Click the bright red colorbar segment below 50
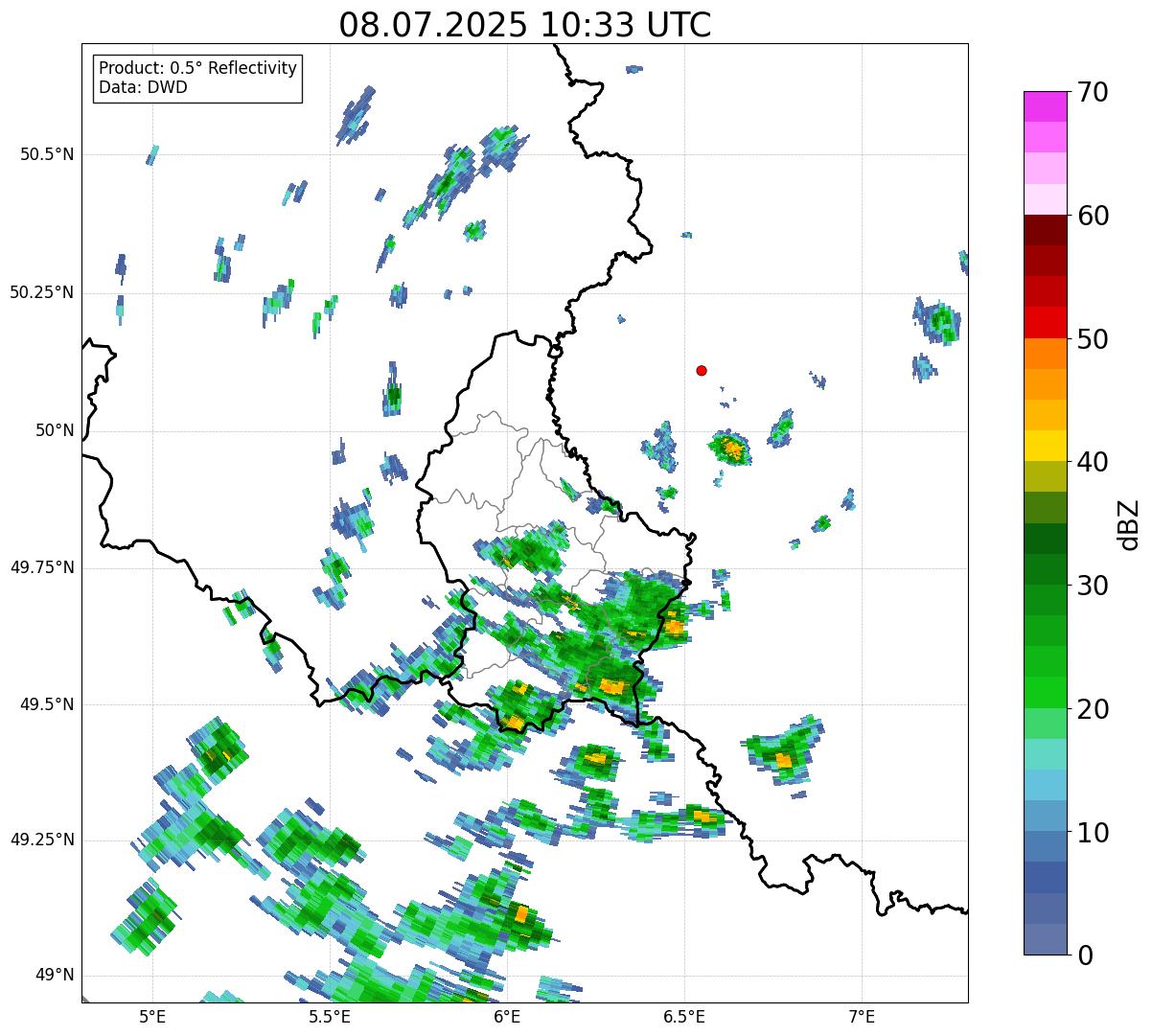 (x=1045, y=322)
